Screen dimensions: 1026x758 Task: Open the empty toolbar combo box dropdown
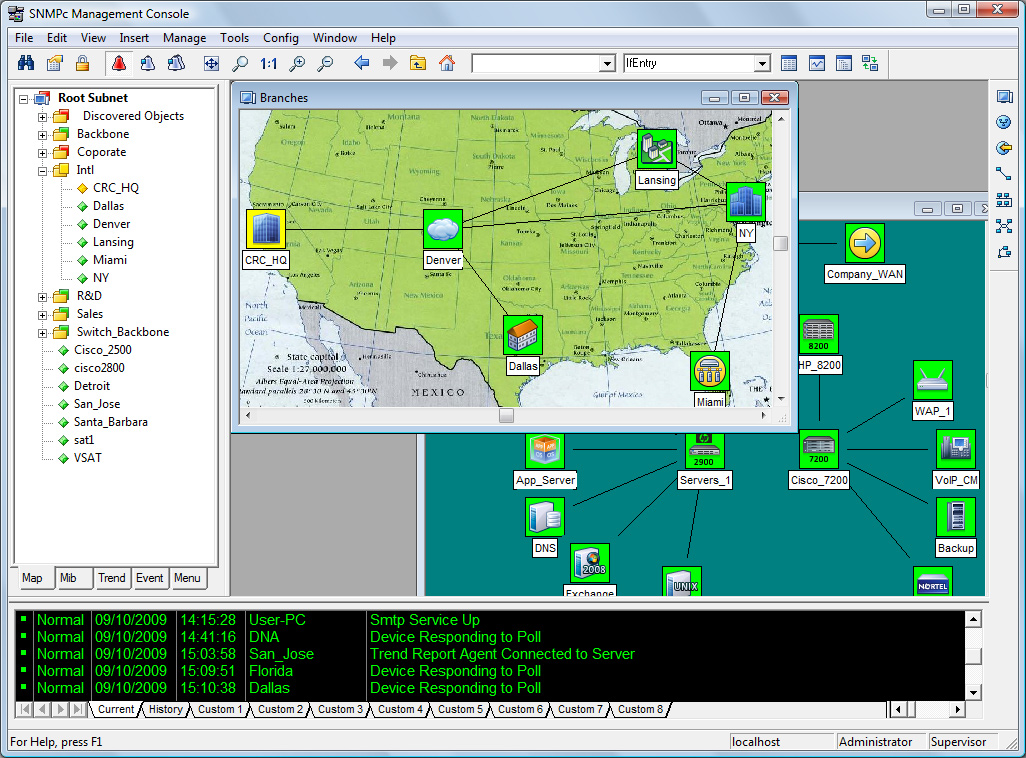(607, 63)
